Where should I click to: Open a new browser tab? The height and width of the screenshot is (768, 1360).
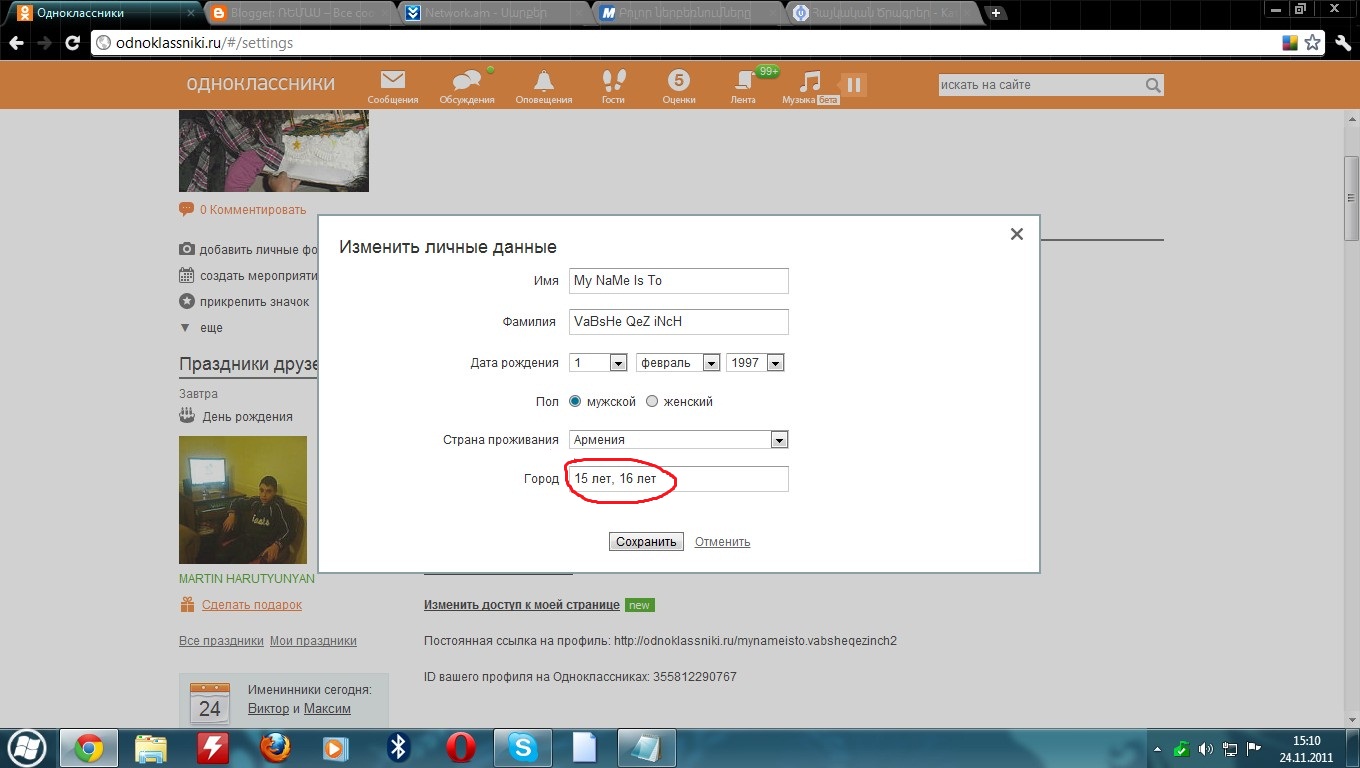(997, 14)
